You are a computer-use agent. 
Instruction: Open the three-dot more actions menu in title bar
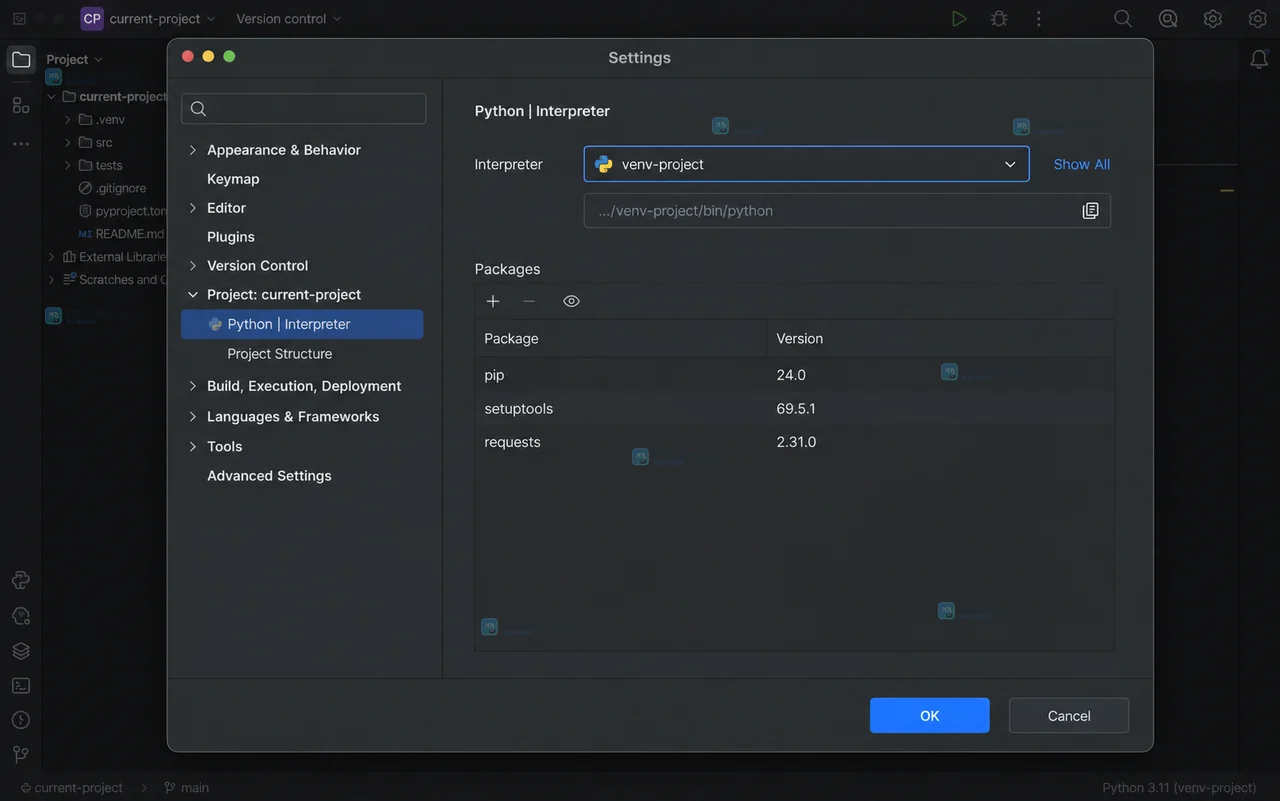click(1039, 19)
